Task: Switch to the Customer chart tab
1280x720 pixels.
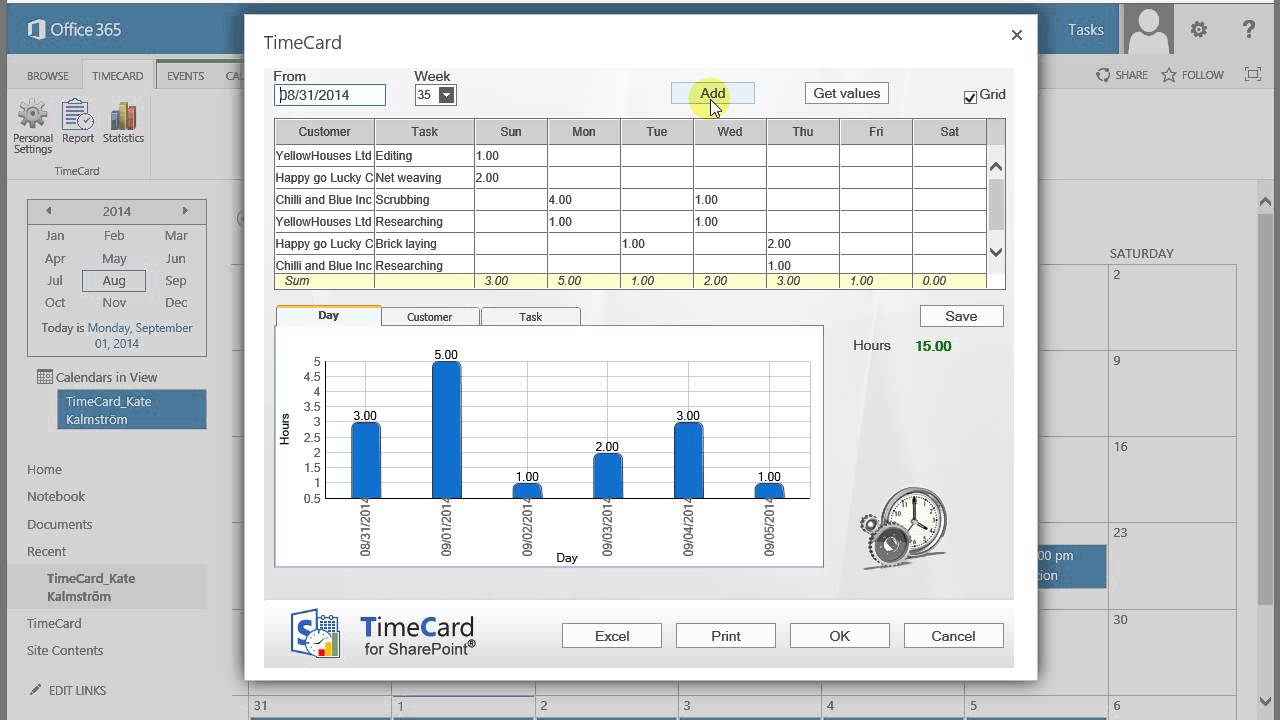Action: pyautogui.click(x=430, y=317)
